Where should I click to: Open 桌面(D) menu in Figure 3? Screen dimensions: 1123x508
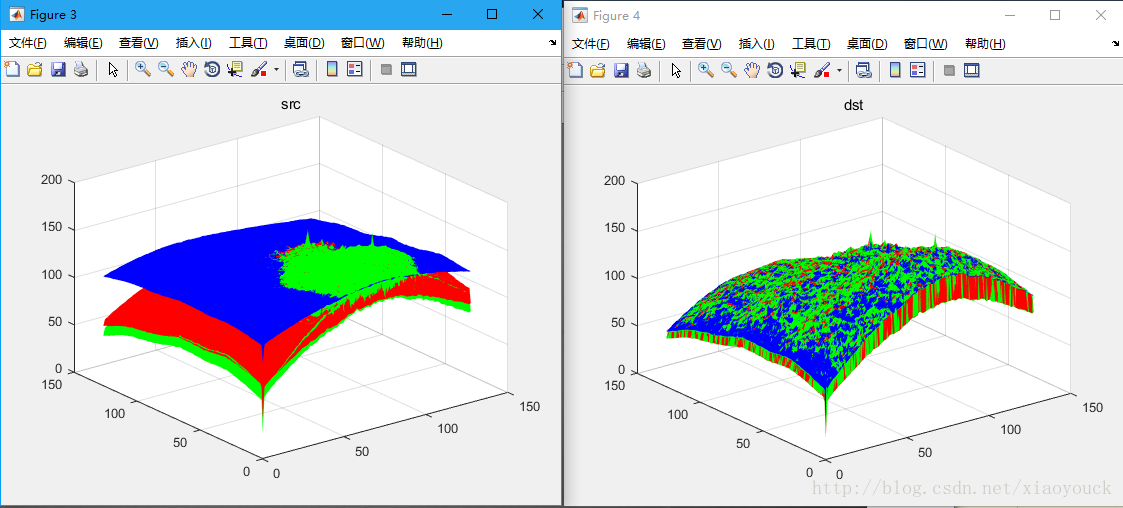[304, 43]
